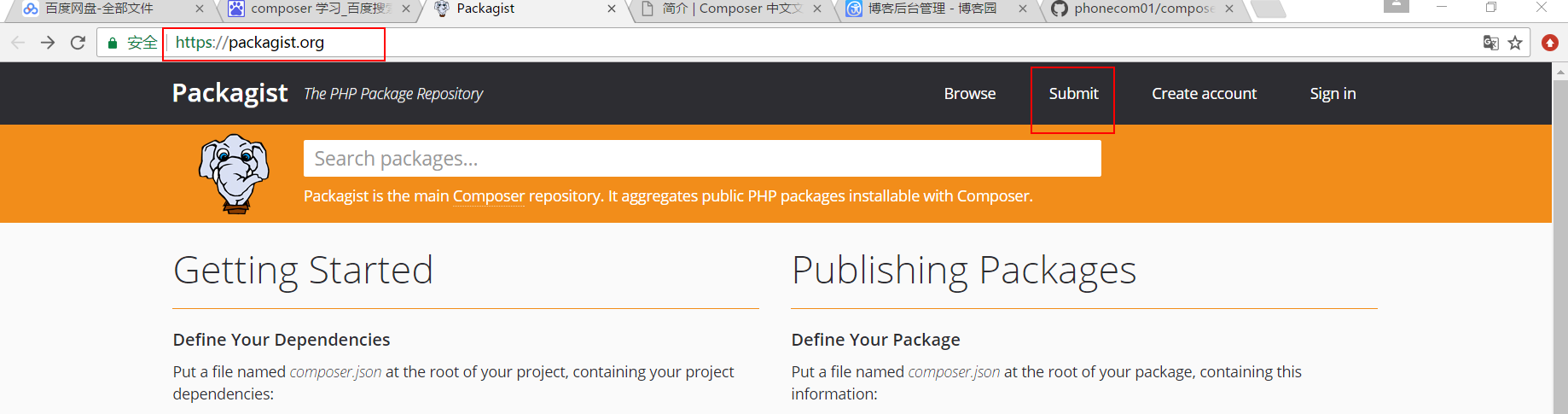Screen dimensions: 1568x414
Task: Go back with browser back arrow
Action: pos(18,43)
